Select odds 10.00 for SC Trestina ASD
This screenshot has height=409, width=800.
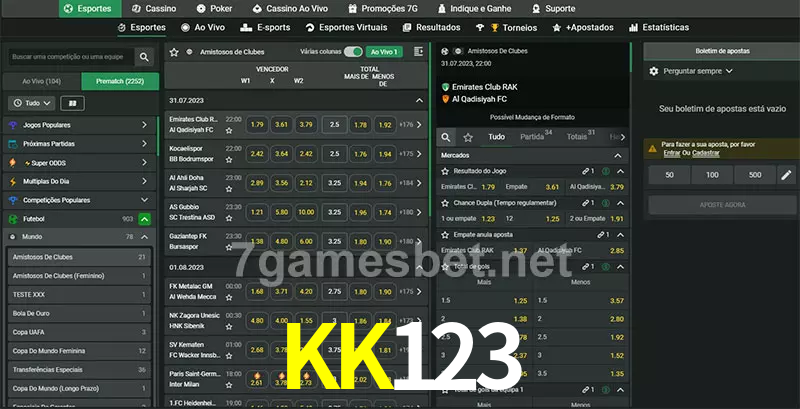pos(306,212)
